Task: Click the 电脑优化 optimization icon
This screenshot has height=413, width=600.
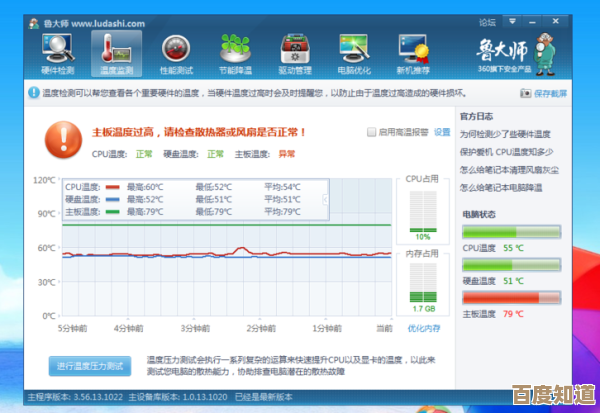Action: point(354,52)
